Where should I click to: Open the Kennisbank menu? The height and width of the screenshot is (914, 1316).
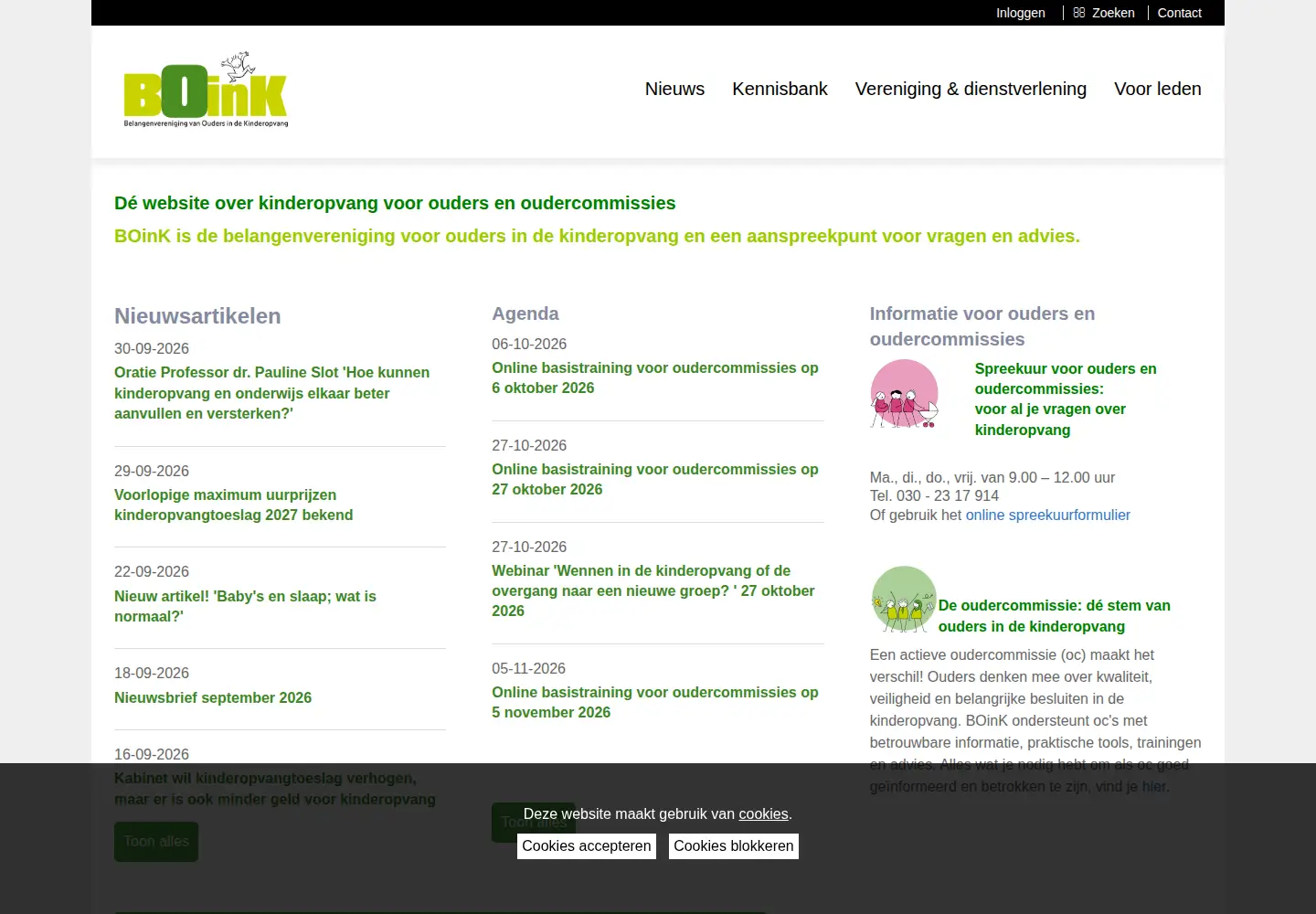point(780,89)
